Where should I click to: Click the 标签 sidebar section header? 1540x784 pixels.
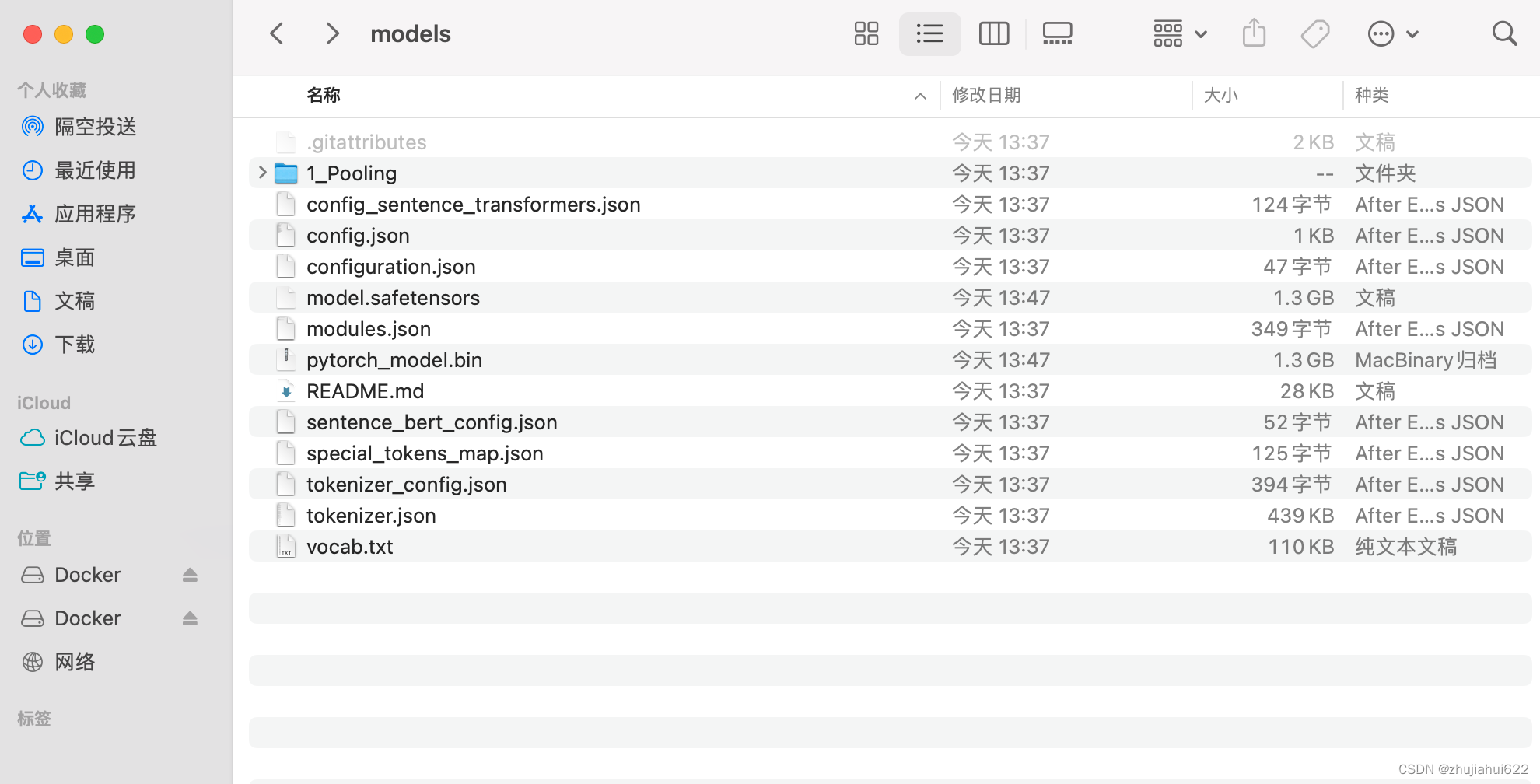click(34, 719)
